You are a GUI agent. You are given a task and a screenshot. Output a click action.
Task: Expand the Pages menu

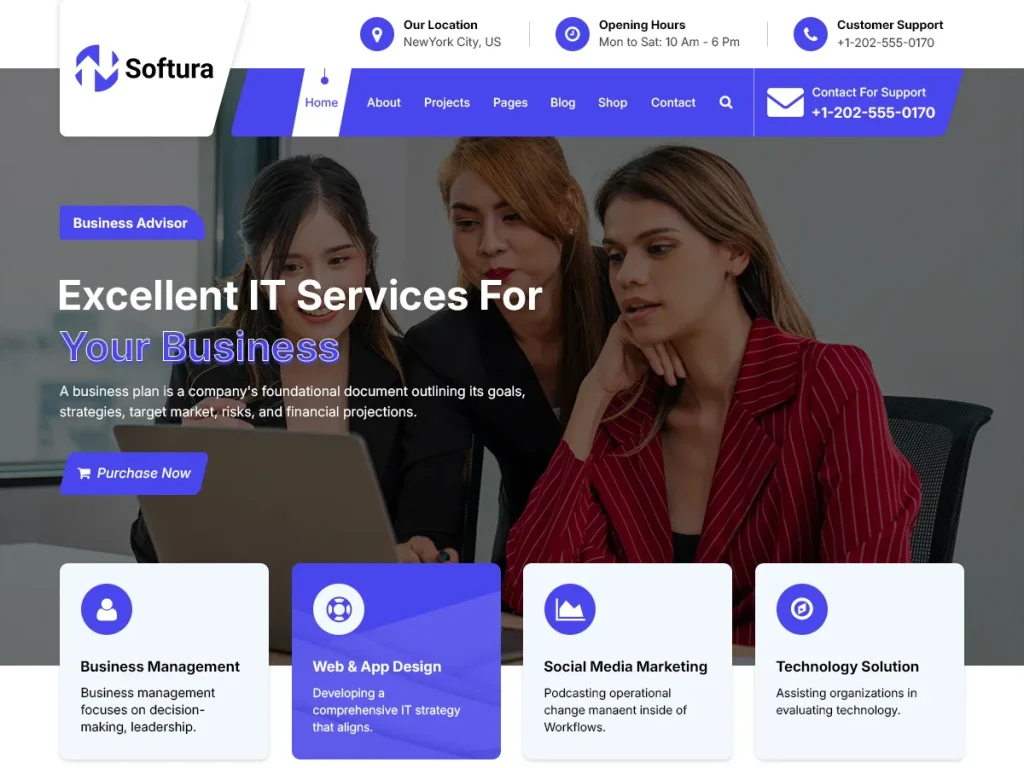pyautogui.click(x=510, y=103)
